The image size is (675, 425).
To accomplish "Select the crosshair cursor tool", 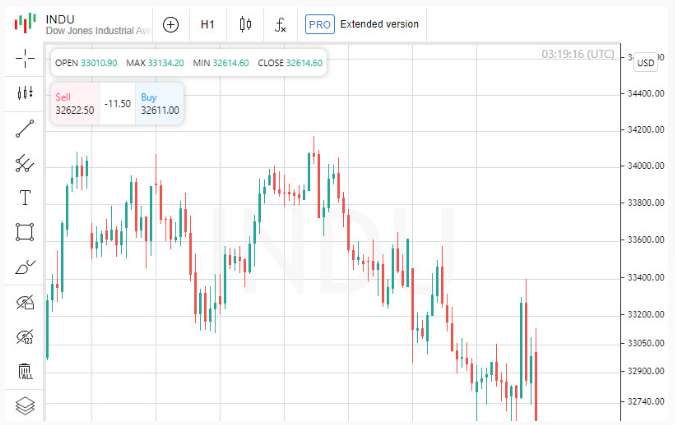I will pos(25,58).
